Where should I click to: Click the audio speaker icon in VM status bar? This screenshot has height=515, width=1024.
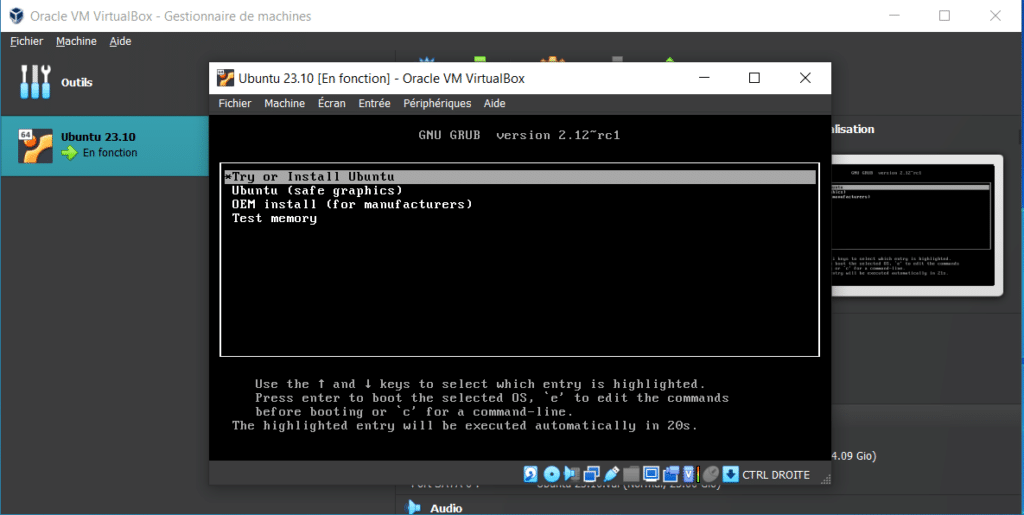571,474
